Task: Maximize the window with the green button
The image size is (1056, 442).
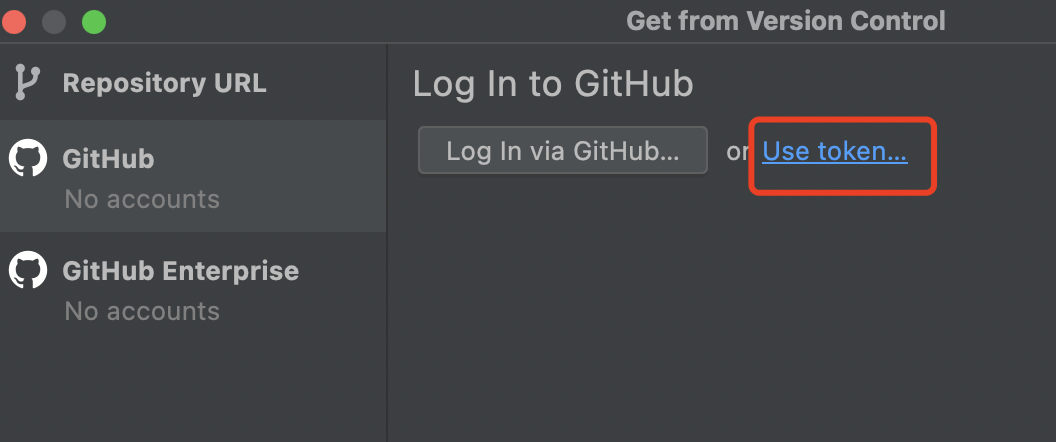Action: click(x=93, y=21)
